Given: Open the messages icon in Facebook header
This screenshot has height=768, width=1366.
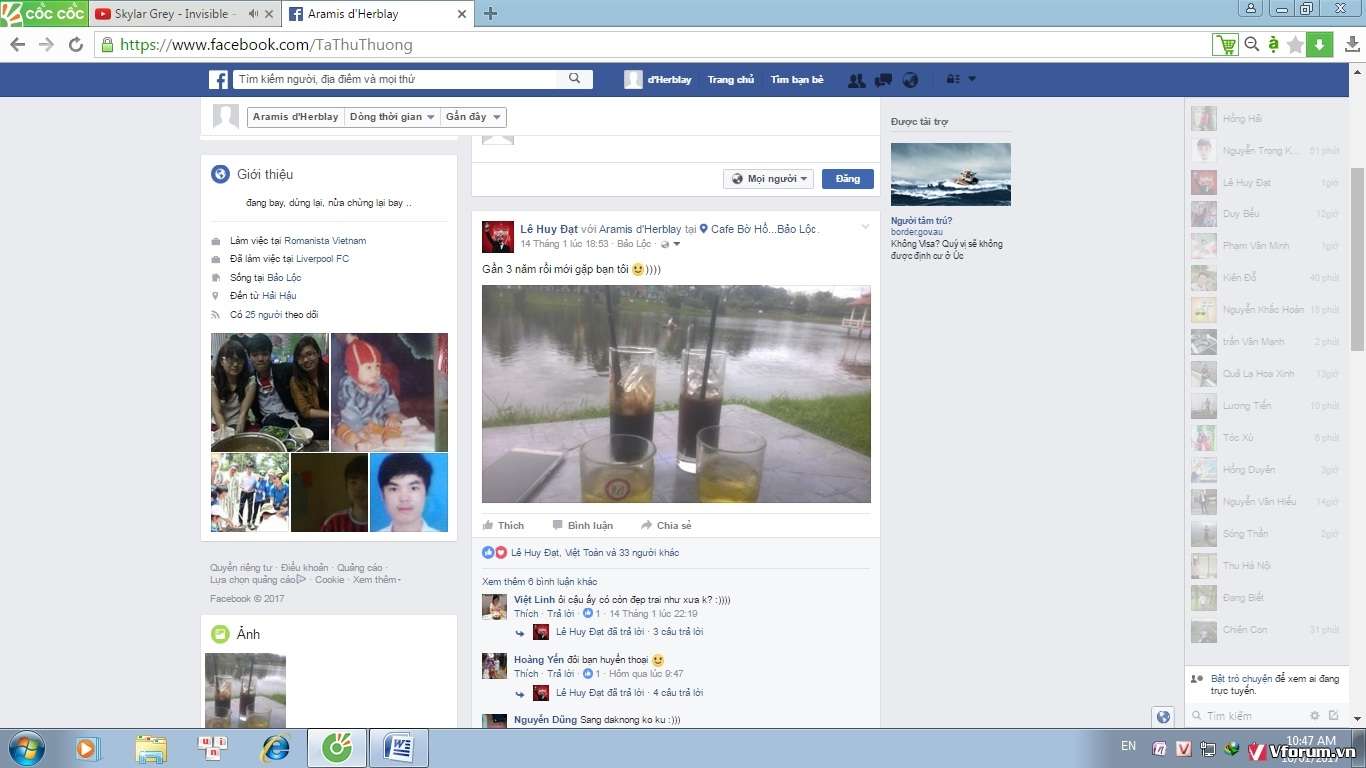Looking at the screenshot, I should (x=883, y=80).
